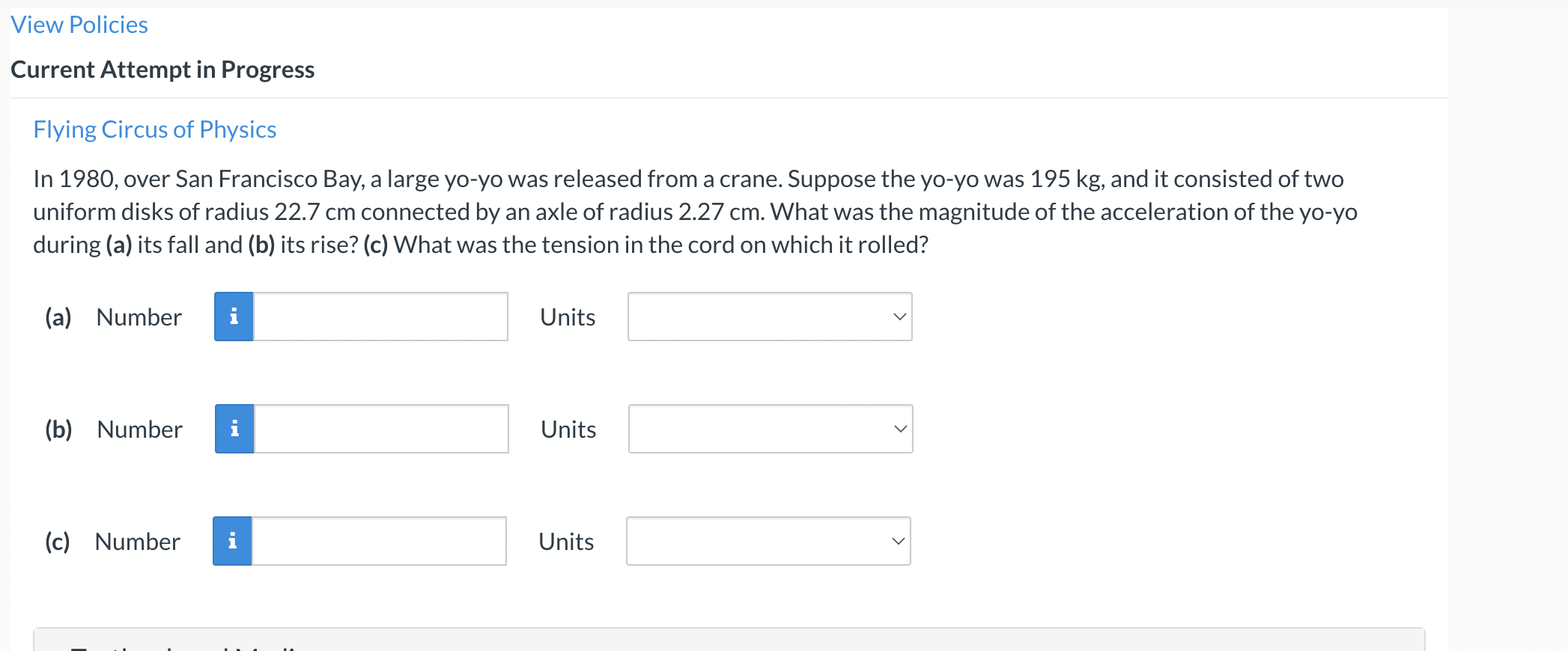This screenshot has width=1568, height=651.
Task: Click the Number input field for (a)
Action: 380,317
